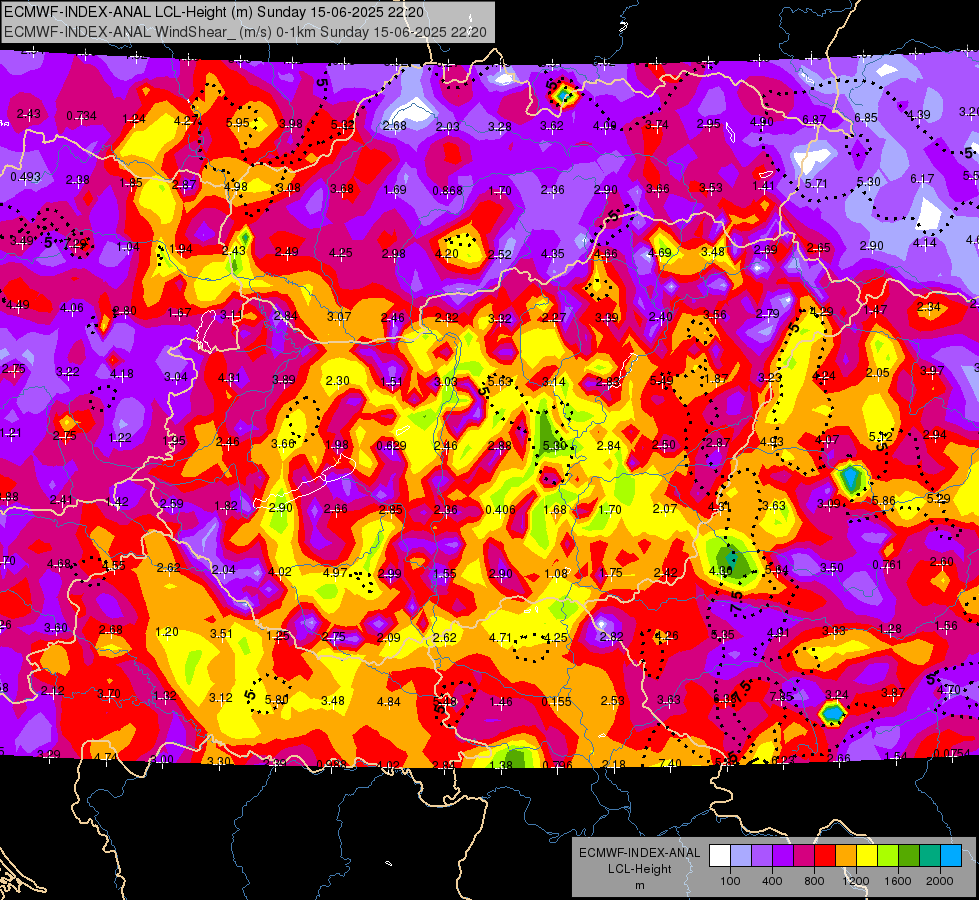Screen dimensions: 979x900
Task: Click the red legend swatch
Action: tap(825, 856)
